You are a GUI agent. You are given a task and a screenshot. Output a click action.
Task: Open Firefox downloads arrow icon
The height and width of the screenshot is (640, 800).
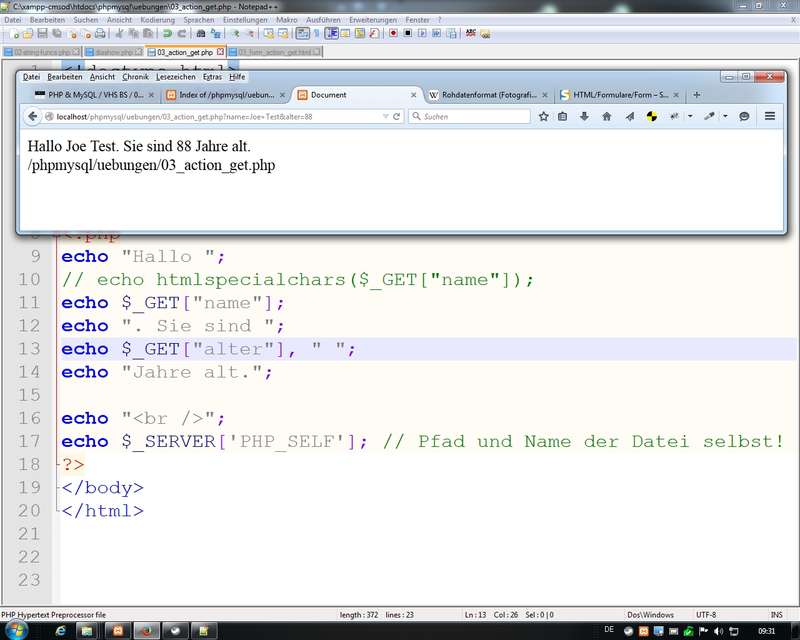pyautogui.click(x=584, y=117)
